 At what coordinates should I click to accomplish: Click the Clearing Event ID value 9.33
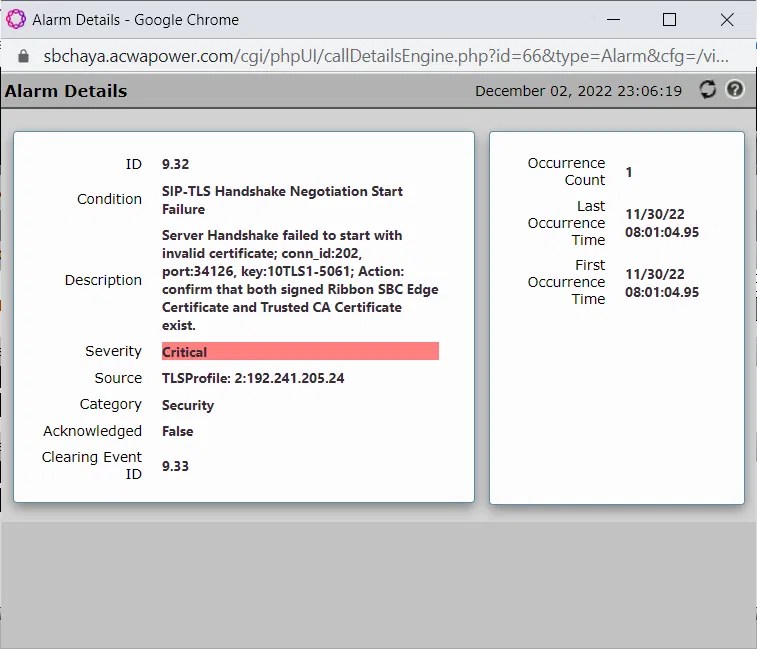[x=175, y=466]
